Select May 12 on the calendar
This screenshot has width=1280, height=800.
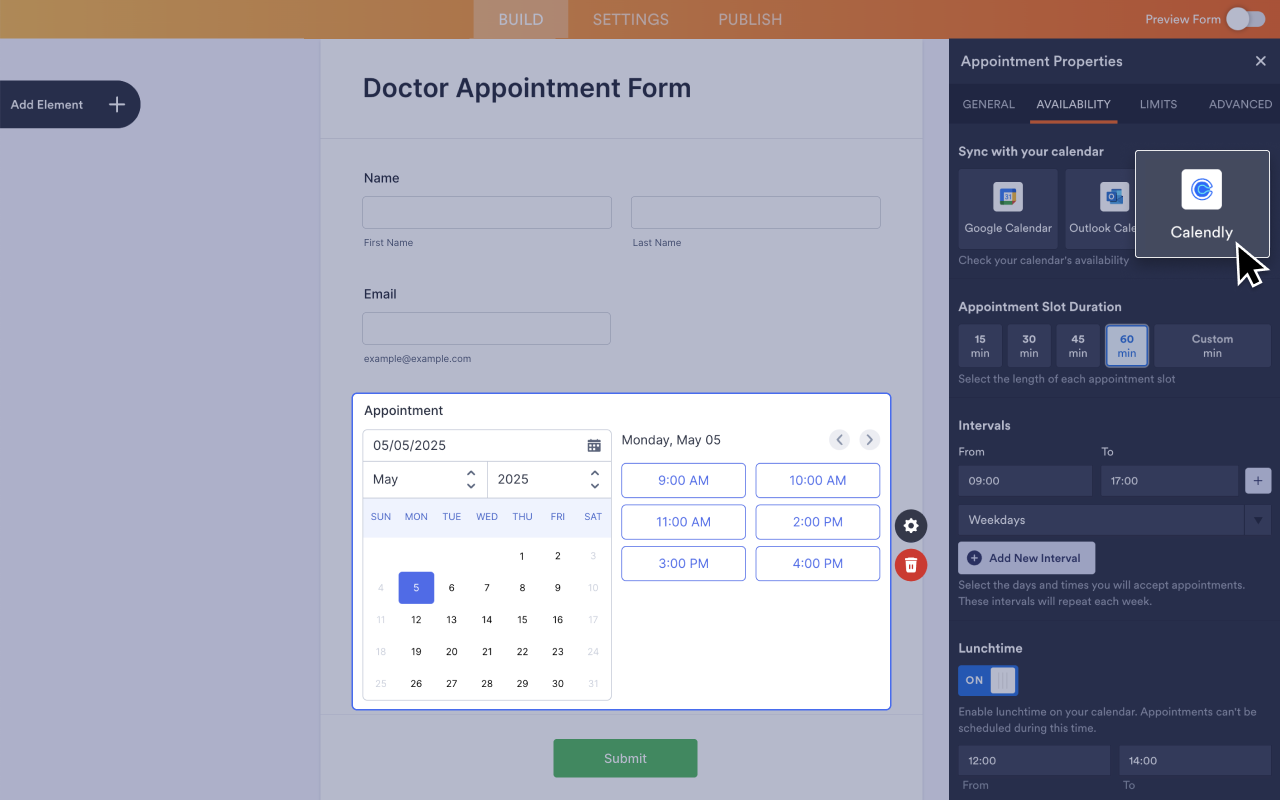point(416,619)
